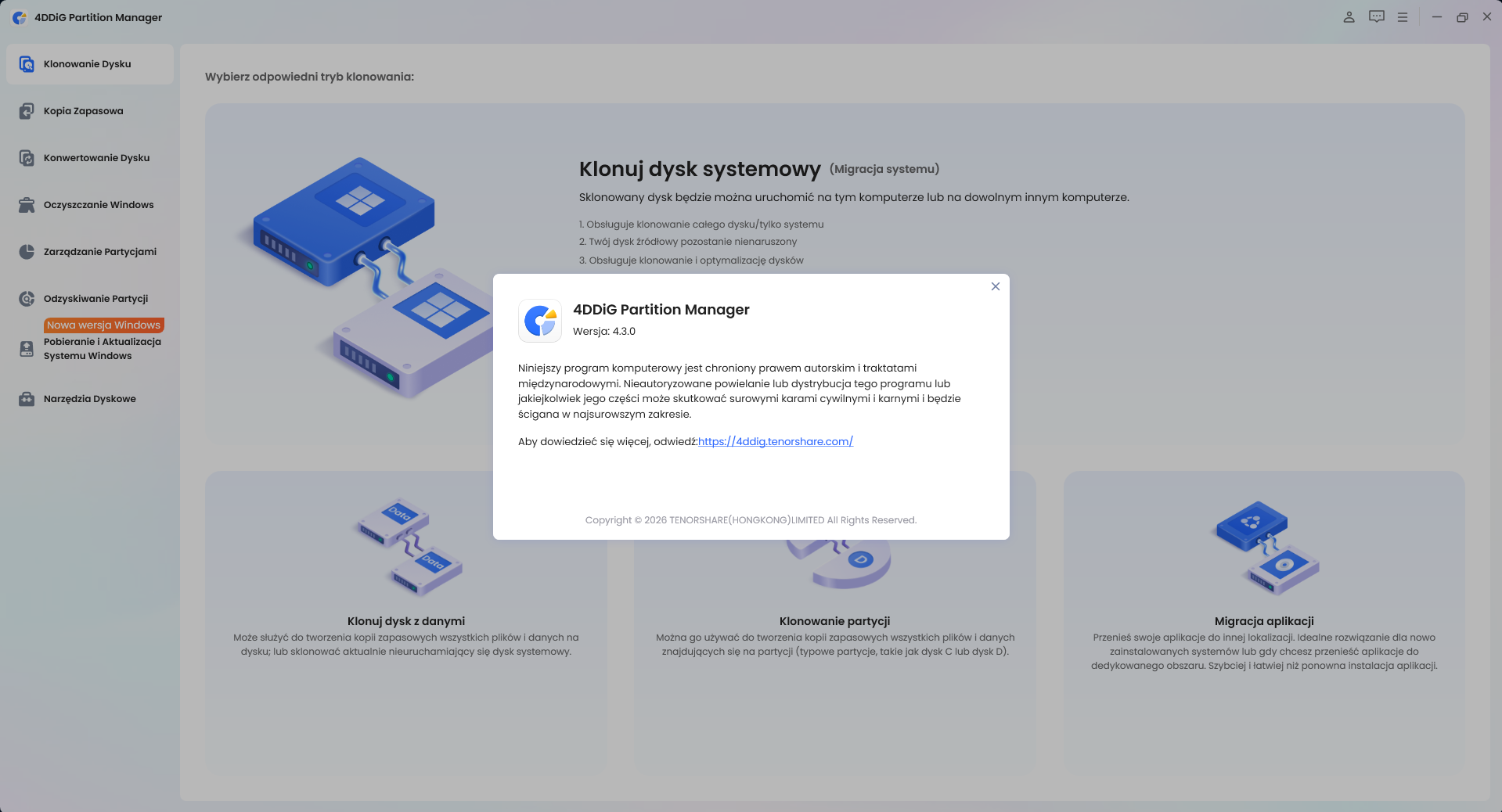This screenshot has height=812, width=1502.
Task: Click the Odzyskiwanie Partycji sidebar icon
Action: tap(27, 299)
